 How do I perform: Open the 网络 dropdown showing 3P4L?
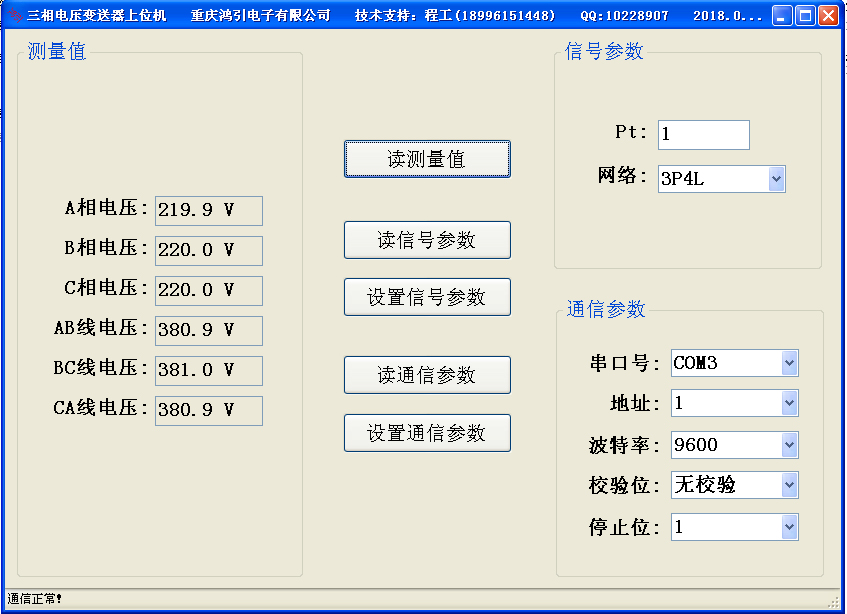coord(721,179)
